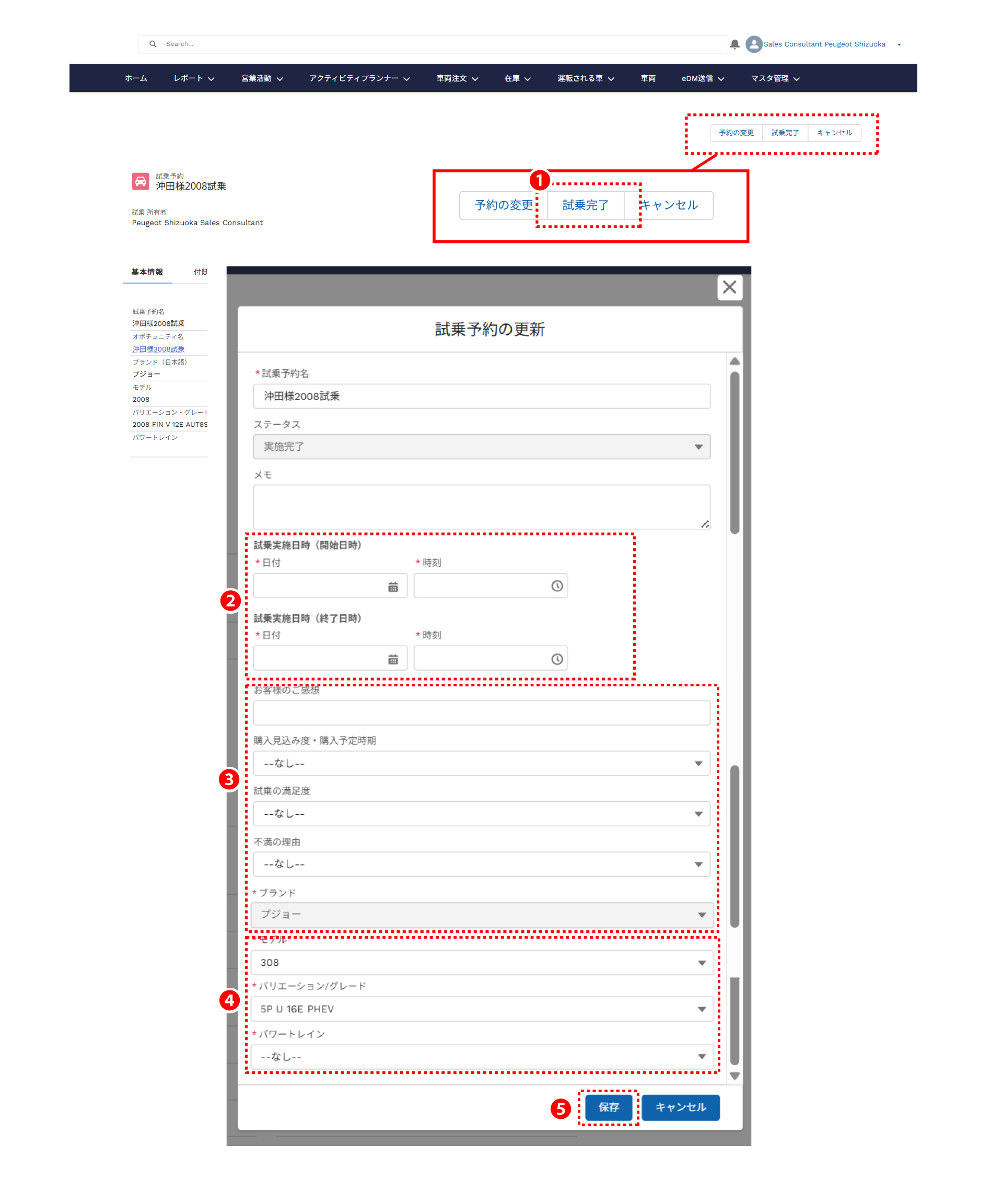Click the notification bell icon
This screenshot has width=1003, height=1204.
coord(734,44)
